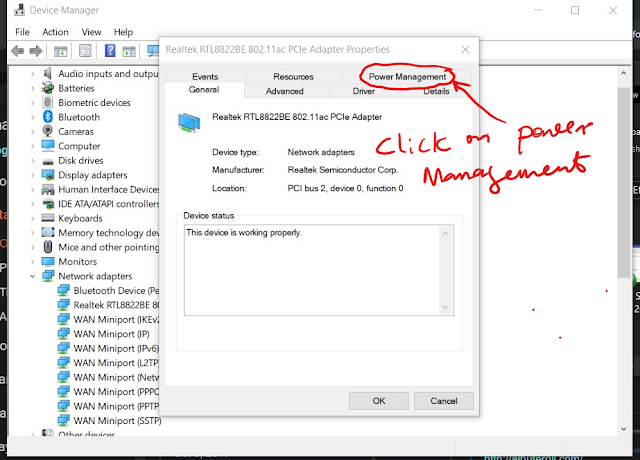Click the IDE ATA/ATAPI controllers icon
The width and height of the screenshot is (640, 460).
coord(48,204)
